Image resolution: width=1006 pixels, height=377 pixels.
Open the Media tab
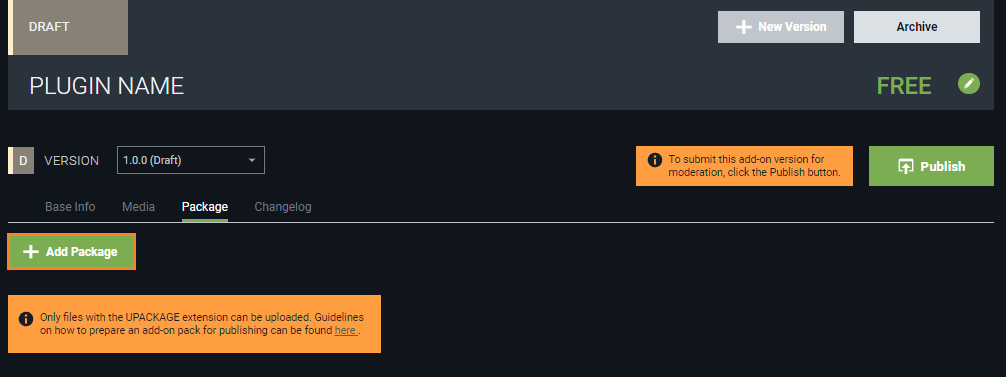tap(139, 207)
